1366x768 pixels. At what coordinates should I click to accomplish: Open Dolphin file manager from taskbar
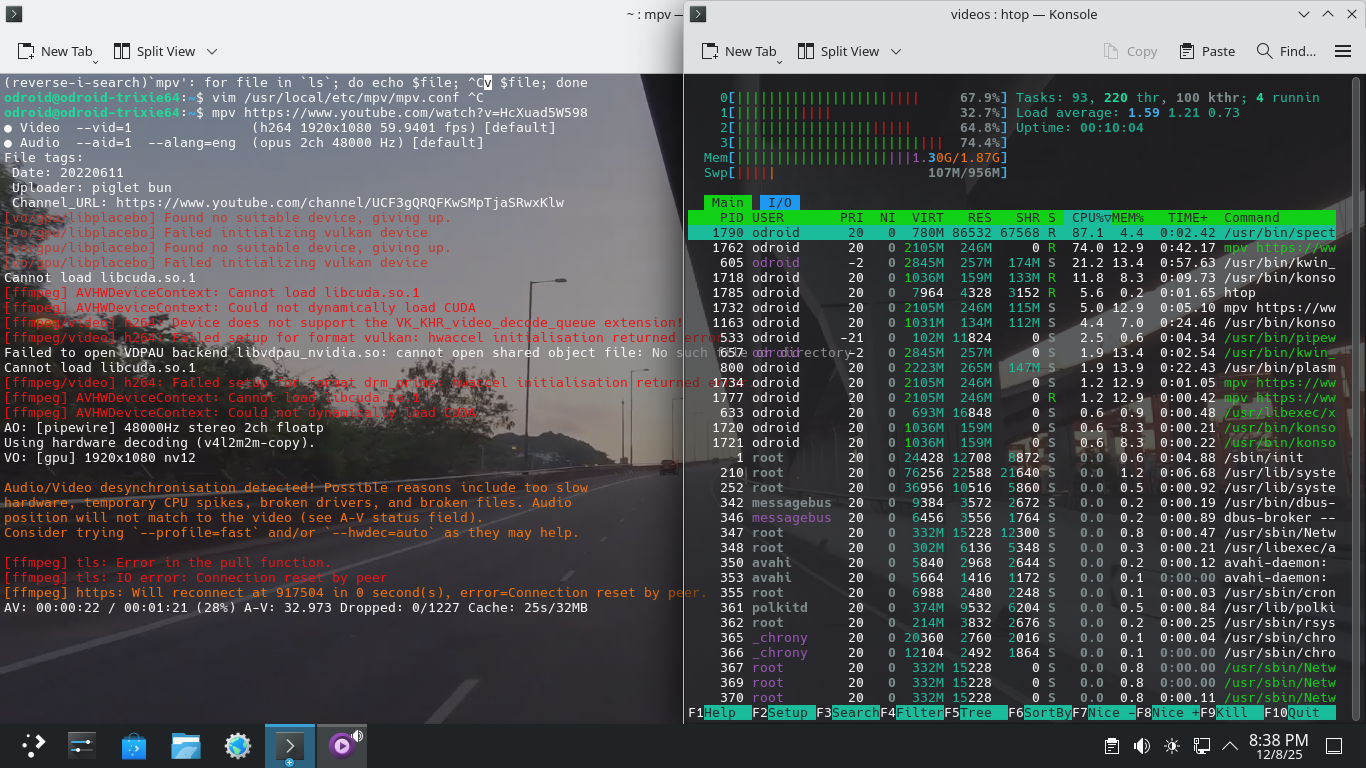[186, 745]
